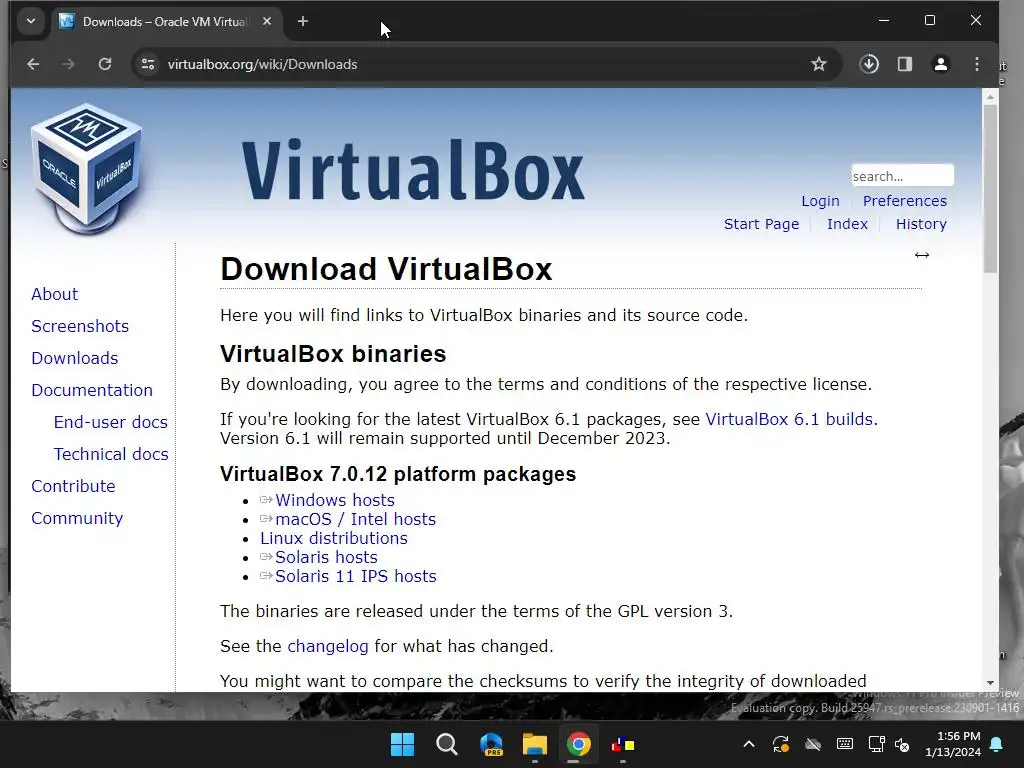
Task: Click the scrollbar down arrow
Action: click(x=990, y=683)
